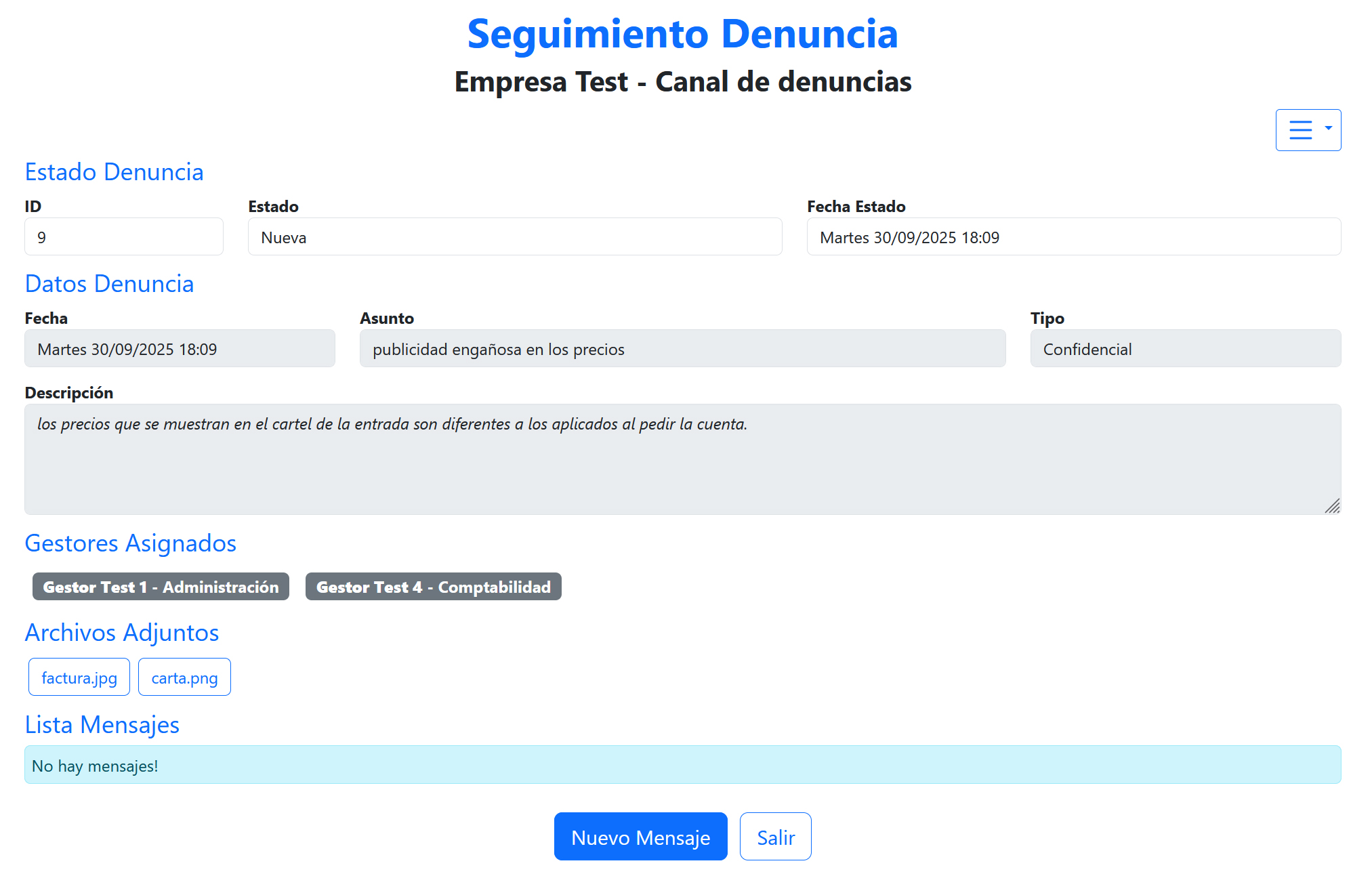The image size is (1372, 876).
Task: Click the Gestor Test 4 - Comptabilidad badge
Action: tap(433, 587)
